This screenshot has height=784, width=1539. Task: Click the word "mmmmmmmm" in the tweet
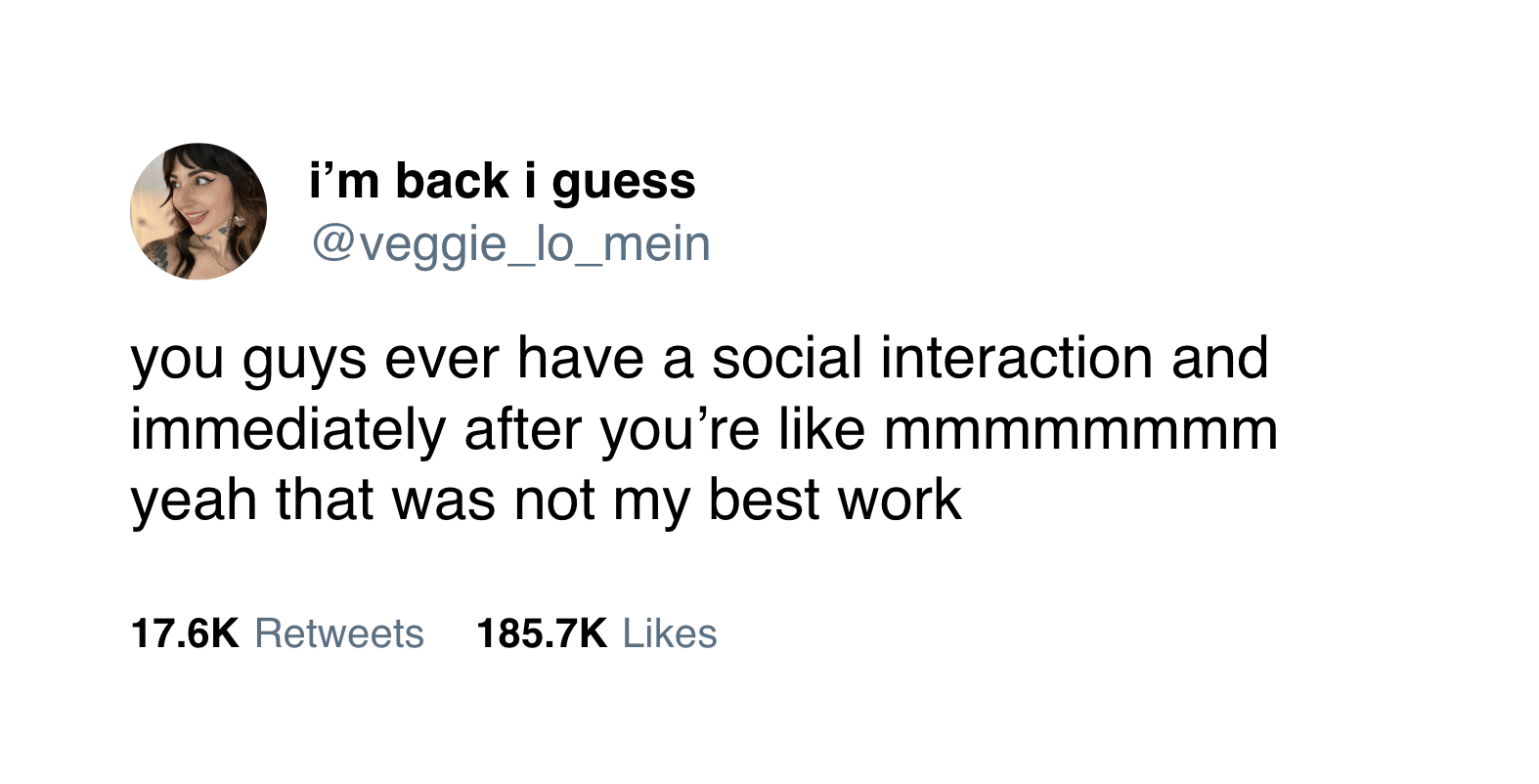1080,429
